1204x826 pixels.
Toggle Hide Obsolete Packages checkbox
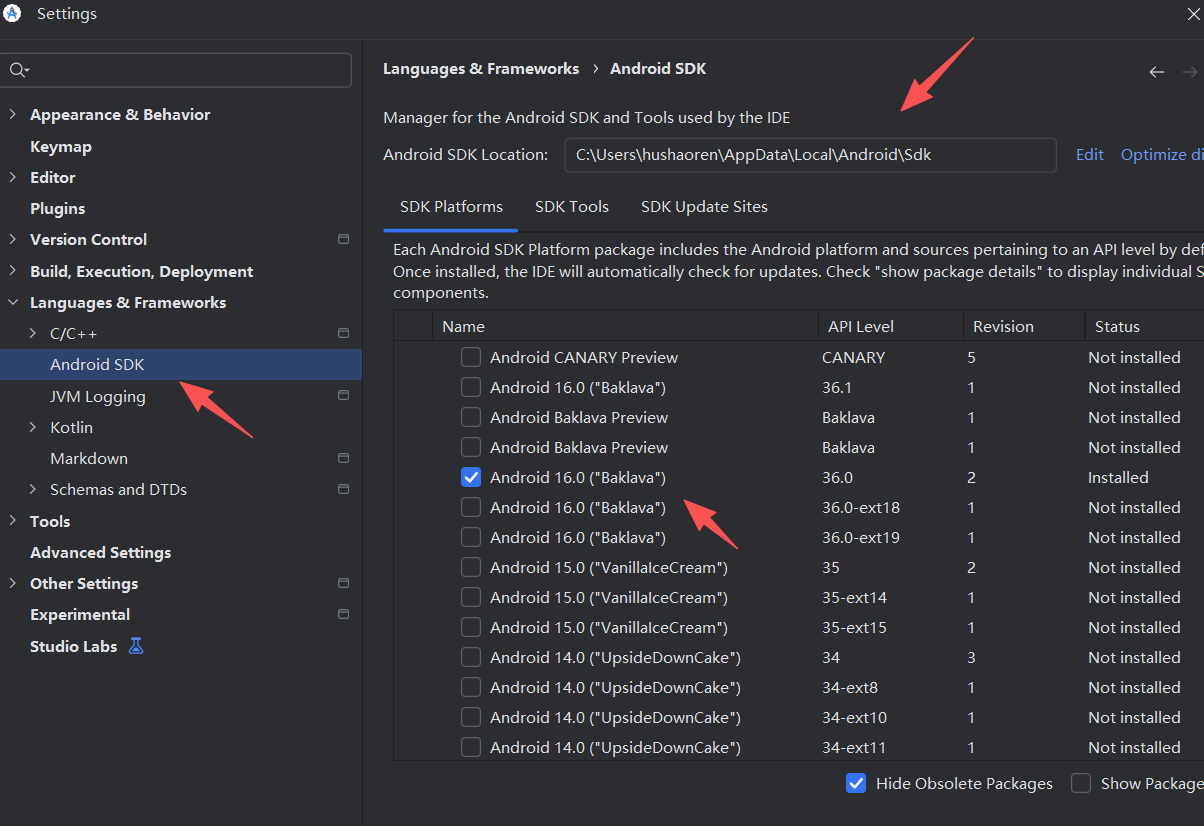[856, 783]
